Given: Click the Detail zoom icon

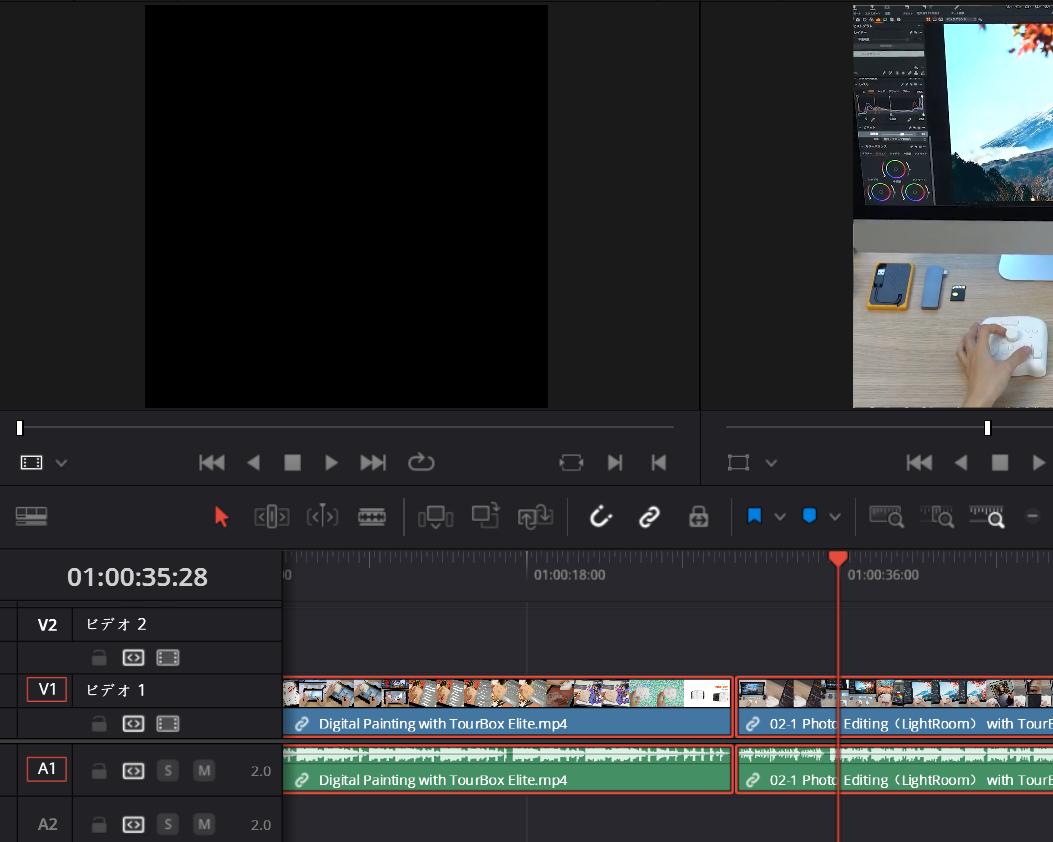Looking at the screenshot, I should tap(935, 517).
